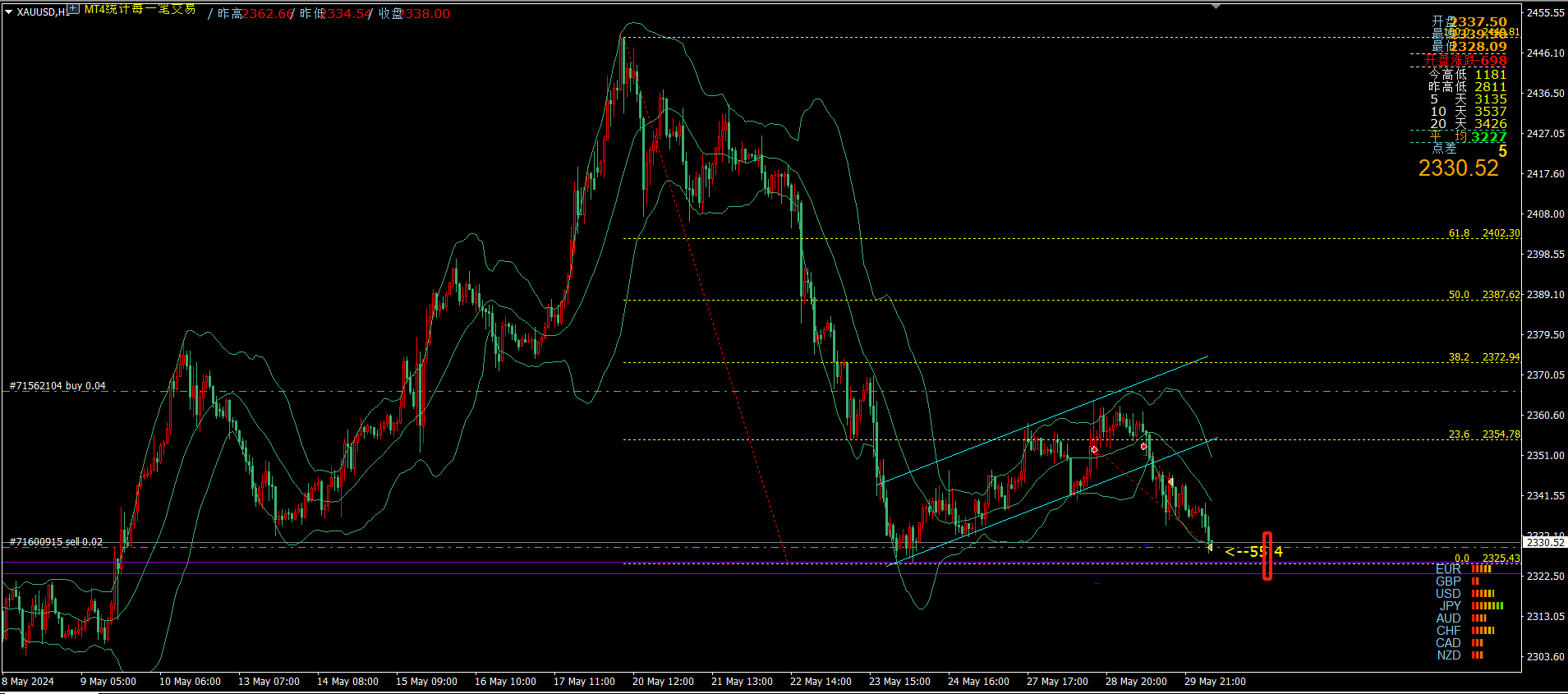The width and height of the screenshot is (1568, 694).
Task: Click the left of the two red trade arrows
Action: pos(1094,450)
